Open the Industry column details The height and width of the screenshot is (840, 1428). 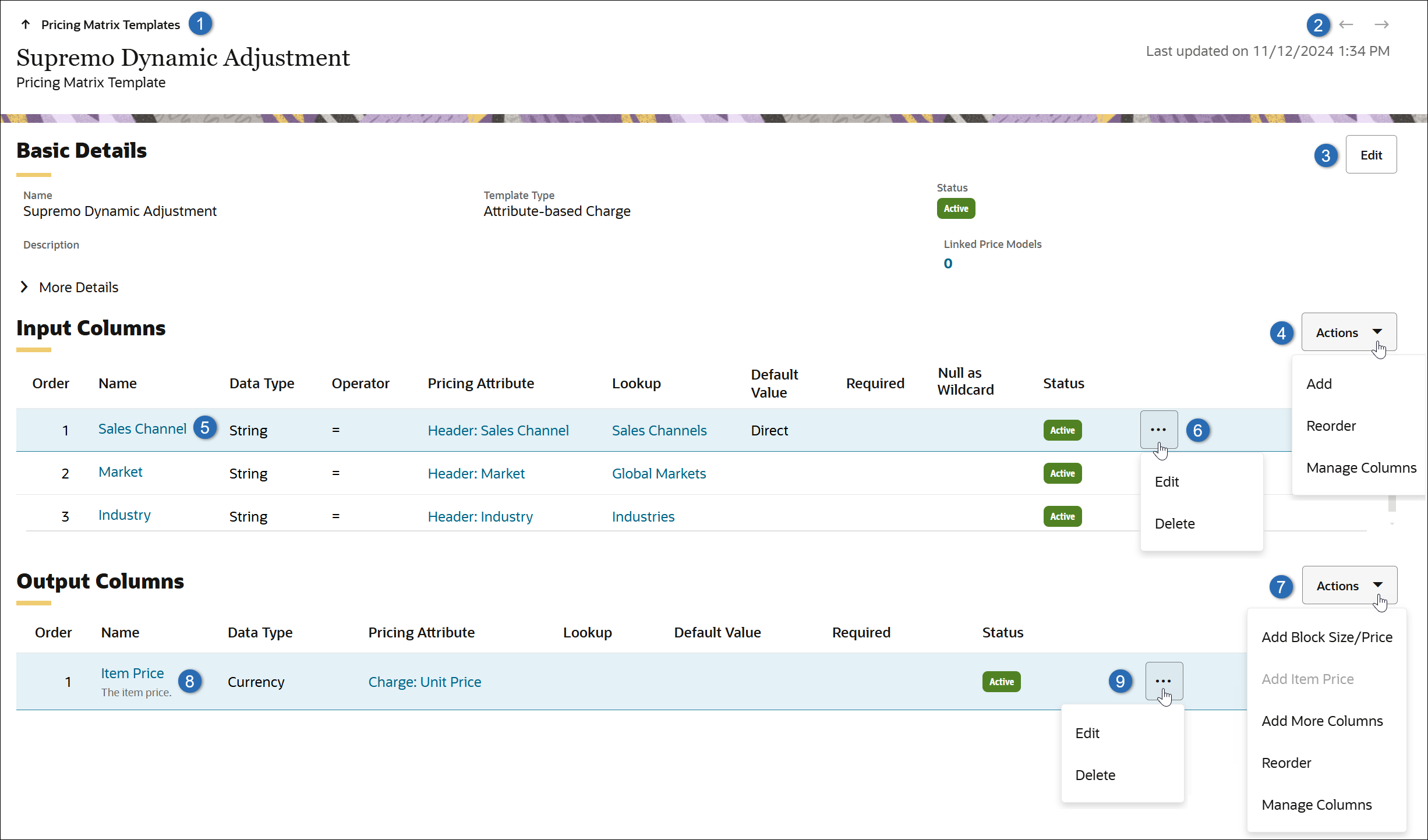[123, 515]
